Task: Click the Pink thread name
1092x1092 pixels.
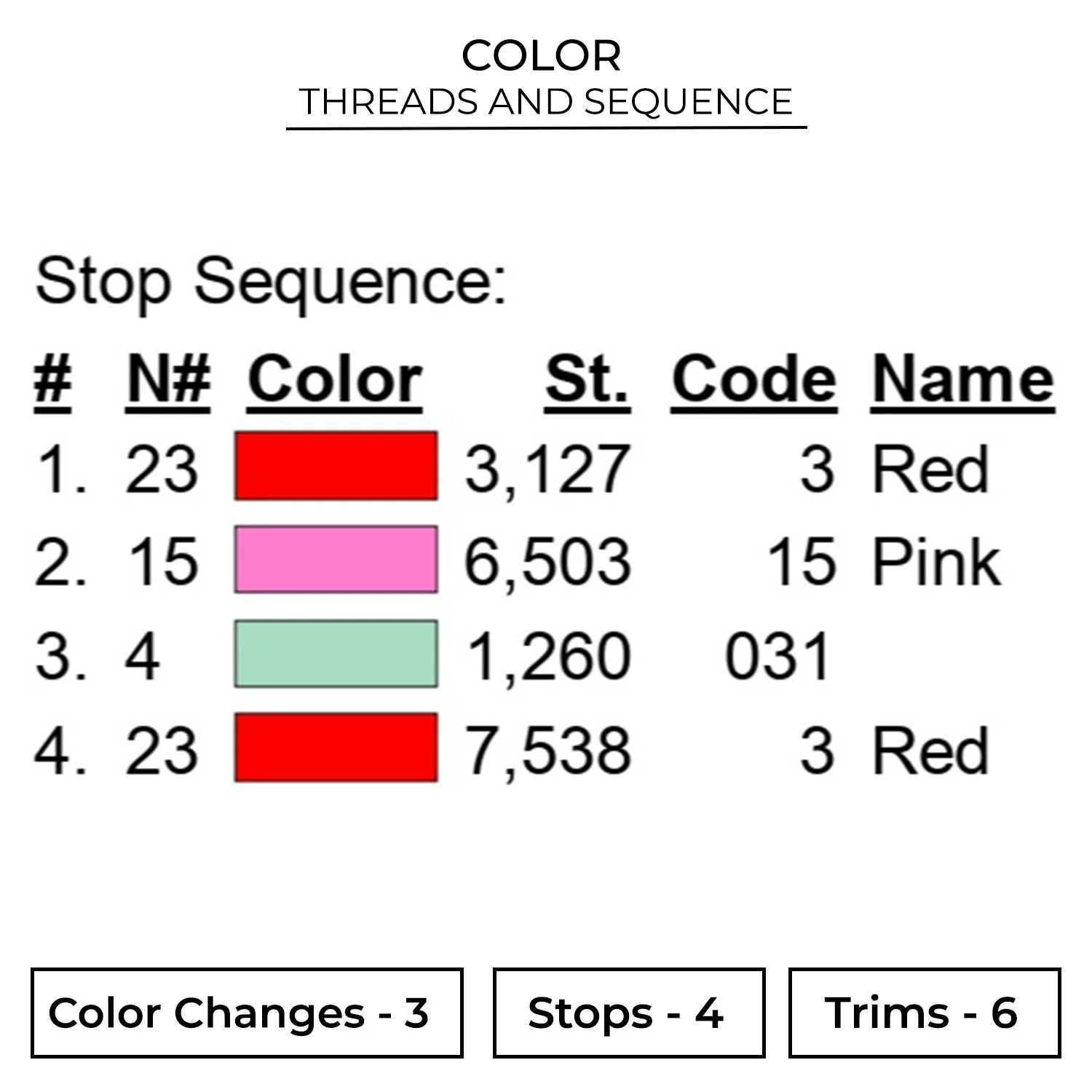Action: tap(936, 562)
